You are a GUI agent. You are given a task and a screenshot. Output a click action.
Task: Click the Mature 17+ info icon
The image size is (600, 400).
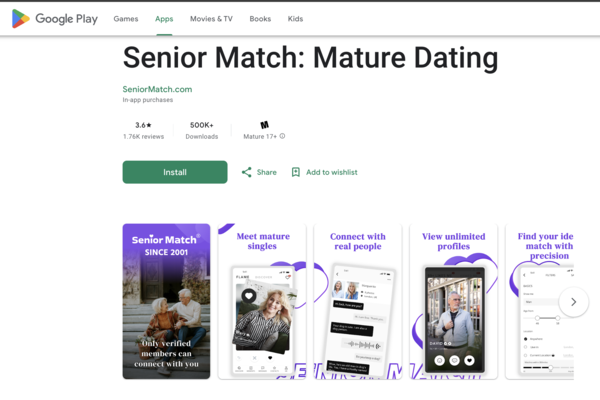pyautogui.click(x=282, y=136)
